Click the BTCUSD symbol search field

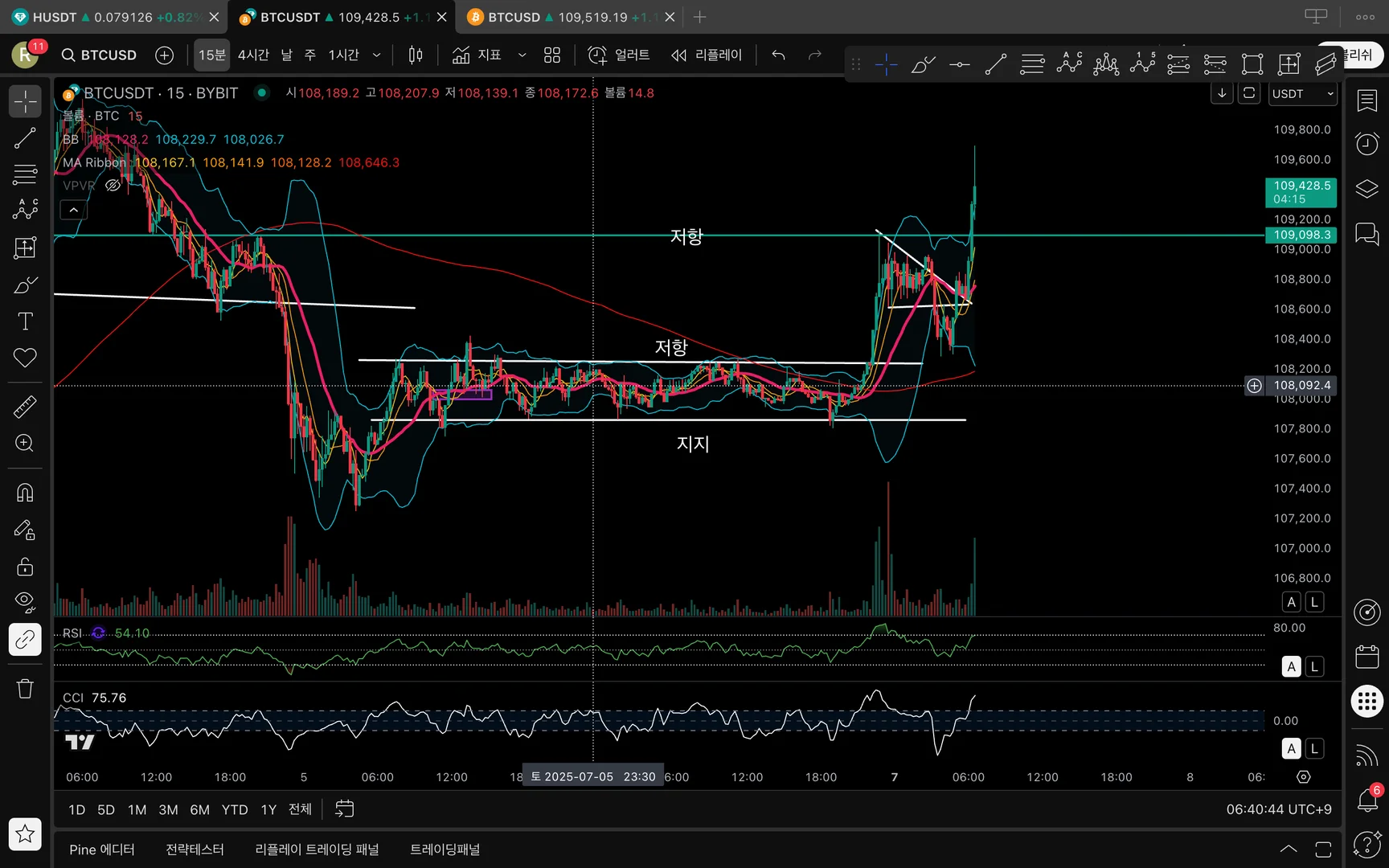coord(100,55)
